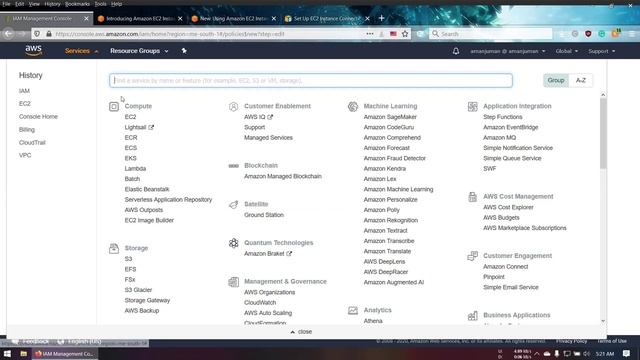Close the Introducing Amazon EC2 tab
Image resolution: width=640 pixels, height=360 pixels.
[180, 19]
